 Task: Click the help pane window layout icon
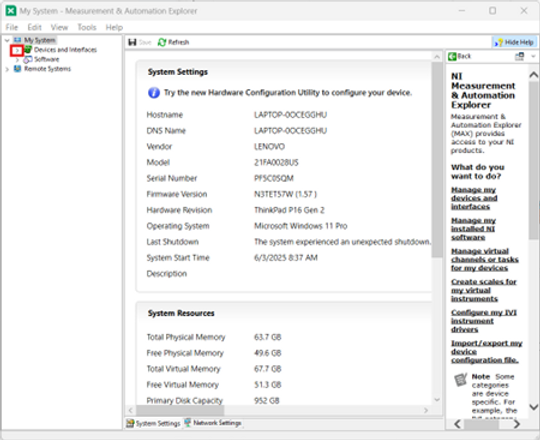pyautogui.click(x=519, y=56)
